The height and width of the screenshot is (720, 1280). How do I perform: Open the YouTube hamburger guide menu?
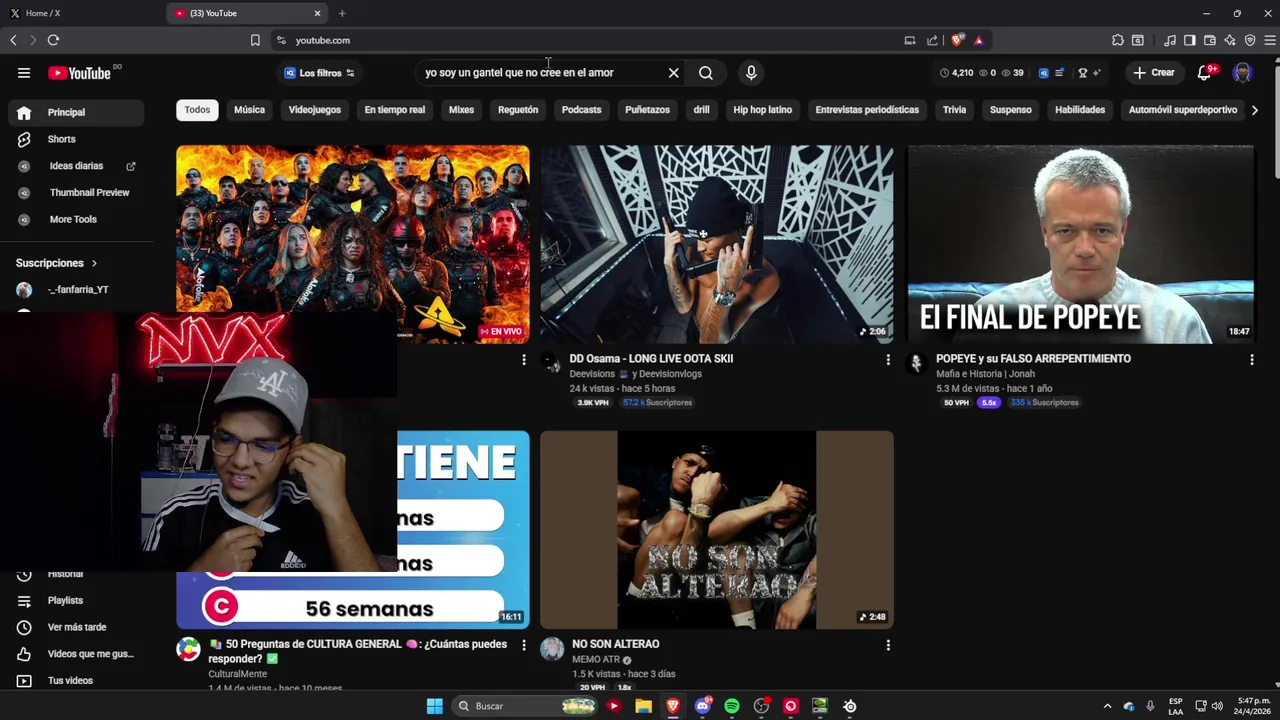click(24, 73)
